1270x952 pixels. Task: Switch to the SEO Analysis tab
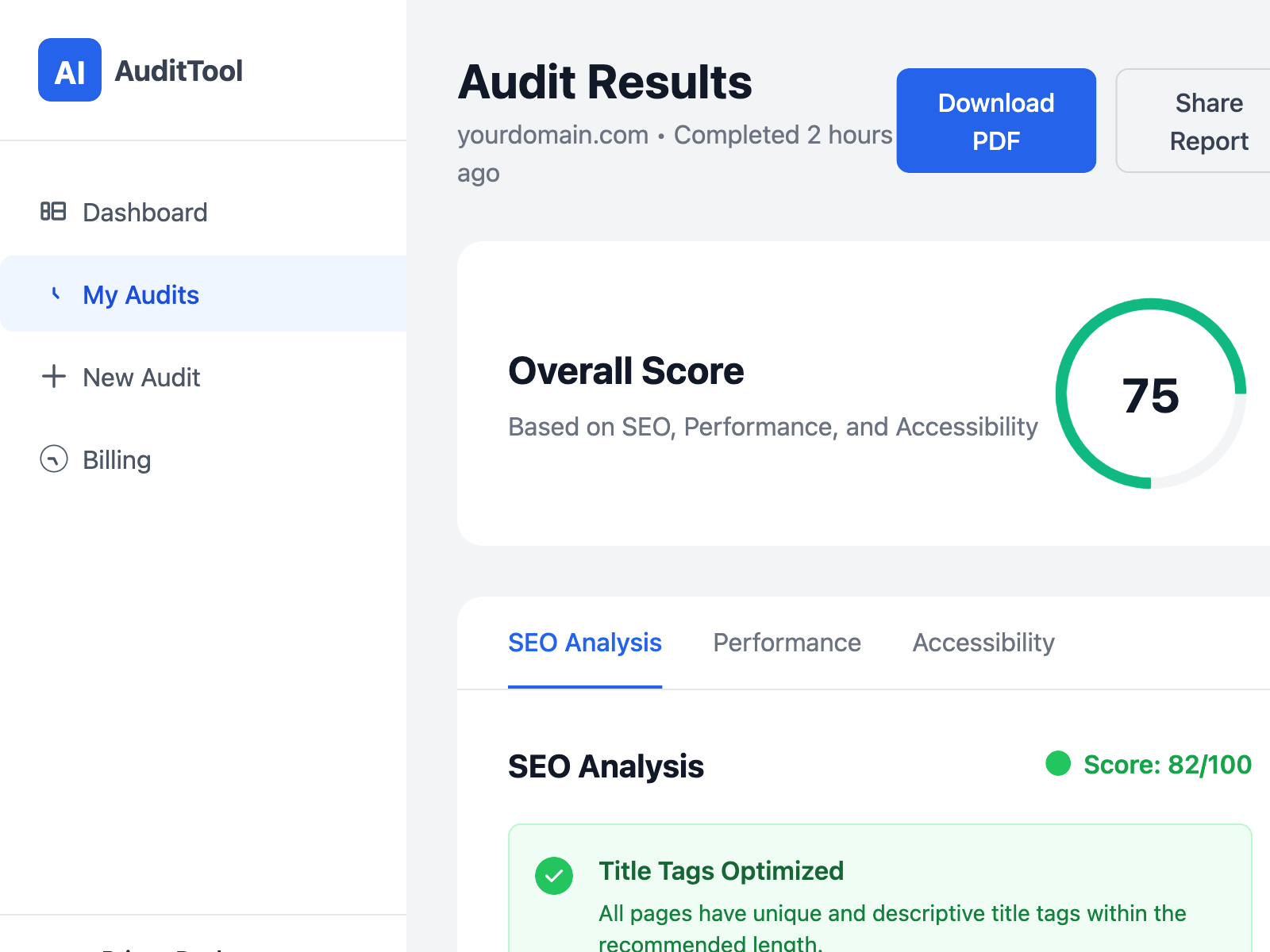tap(584, 643)
